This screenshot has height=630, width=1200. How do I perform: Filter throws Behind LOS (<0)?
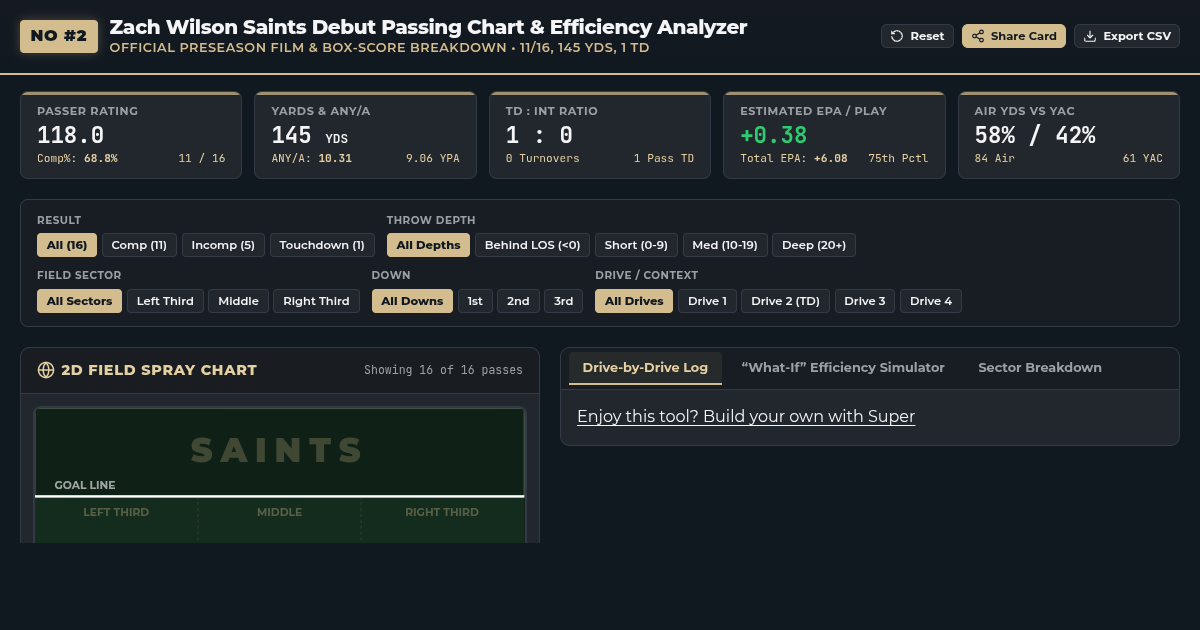(532, 245)
